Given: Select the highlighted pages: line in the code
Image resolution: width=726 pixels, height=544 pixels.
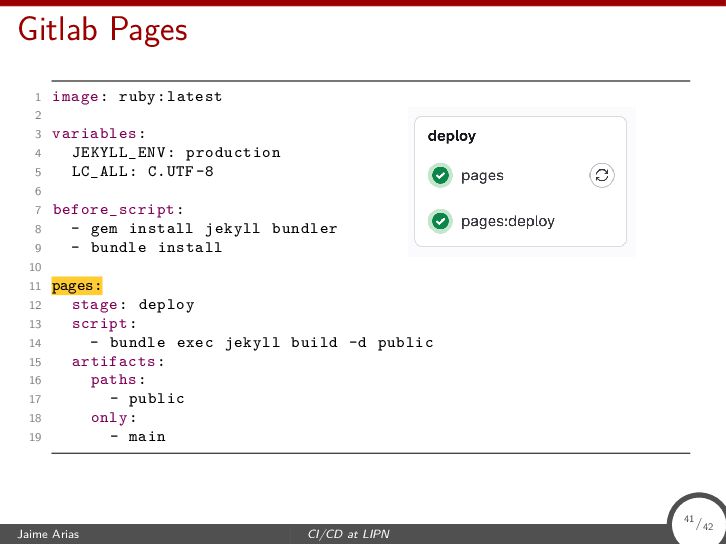Looking at the screenshot, I should tap(76, 286).
